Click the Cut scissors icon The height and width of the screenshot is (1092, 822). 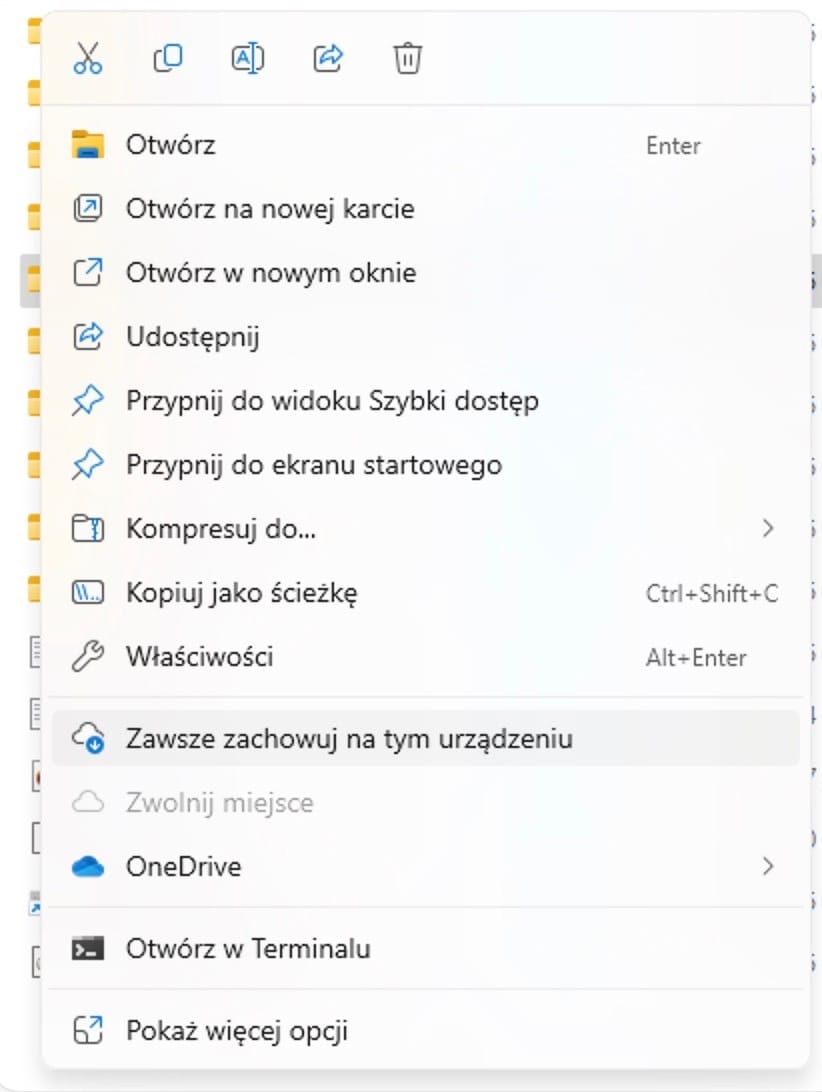88,58
